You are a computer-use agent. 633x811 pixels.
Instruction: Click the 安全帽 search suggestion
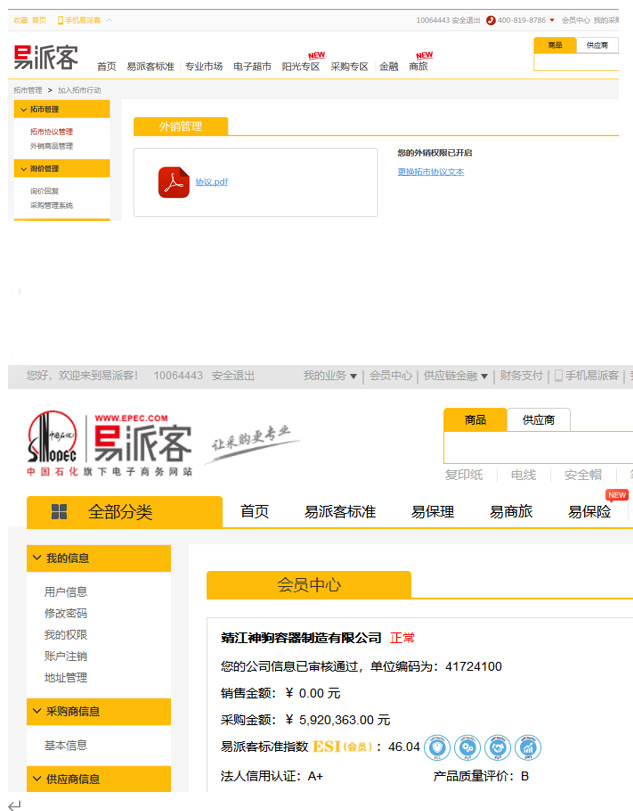point(583,475)
